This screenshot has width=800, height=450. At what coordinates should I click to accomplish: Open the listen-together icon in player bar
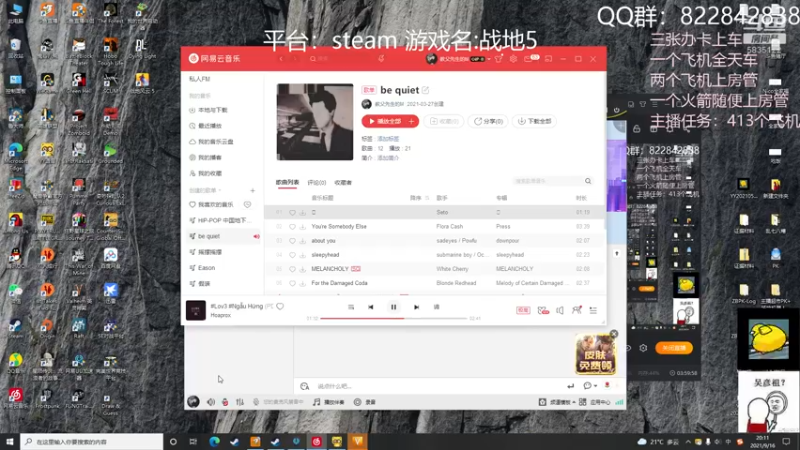coord(577,310)
